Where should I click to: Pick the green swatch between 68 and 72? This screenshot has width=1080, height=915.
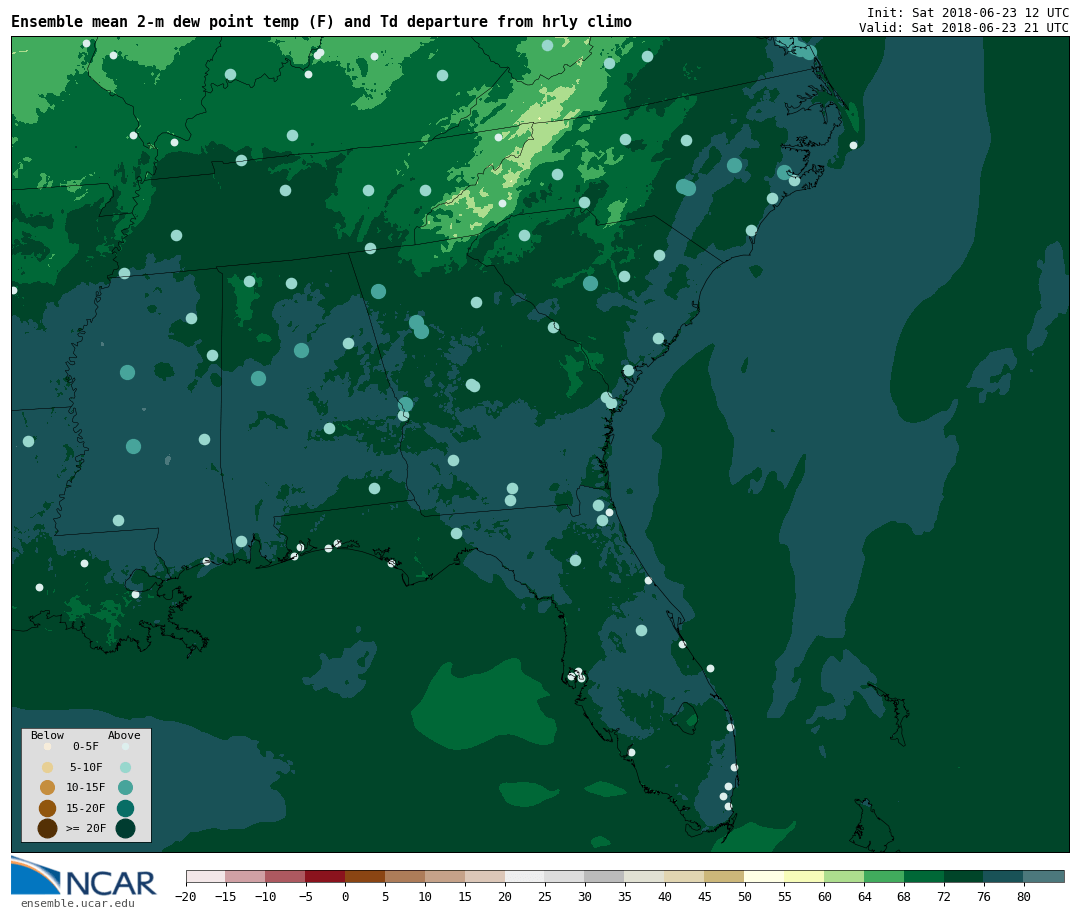click(x=924, y=876)
